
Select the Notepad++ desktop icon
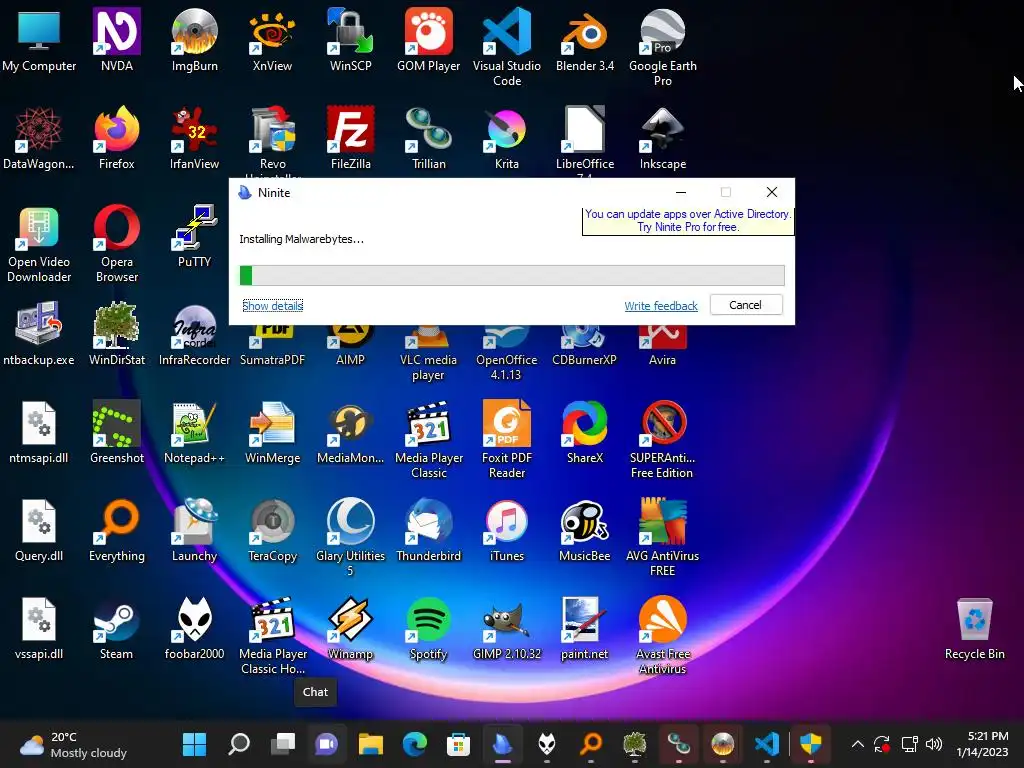(x=195, y=432)
